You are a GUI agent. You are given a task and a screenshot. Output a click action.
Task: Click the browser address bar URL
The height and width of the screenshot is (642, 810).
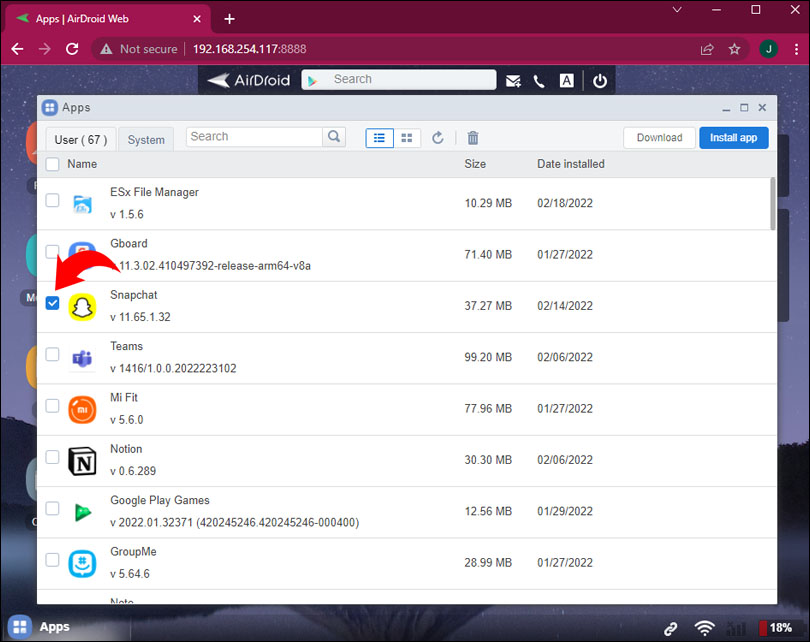click(250, 49)
